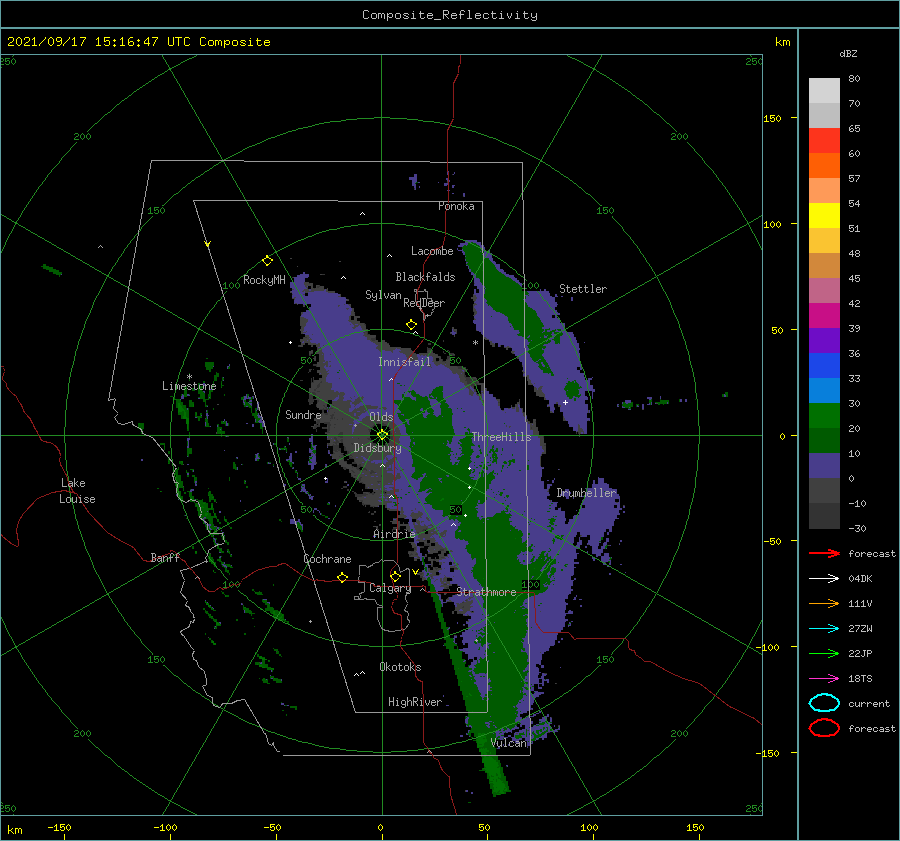
Task: Click the Calgary city label
Action: (390, 588)
